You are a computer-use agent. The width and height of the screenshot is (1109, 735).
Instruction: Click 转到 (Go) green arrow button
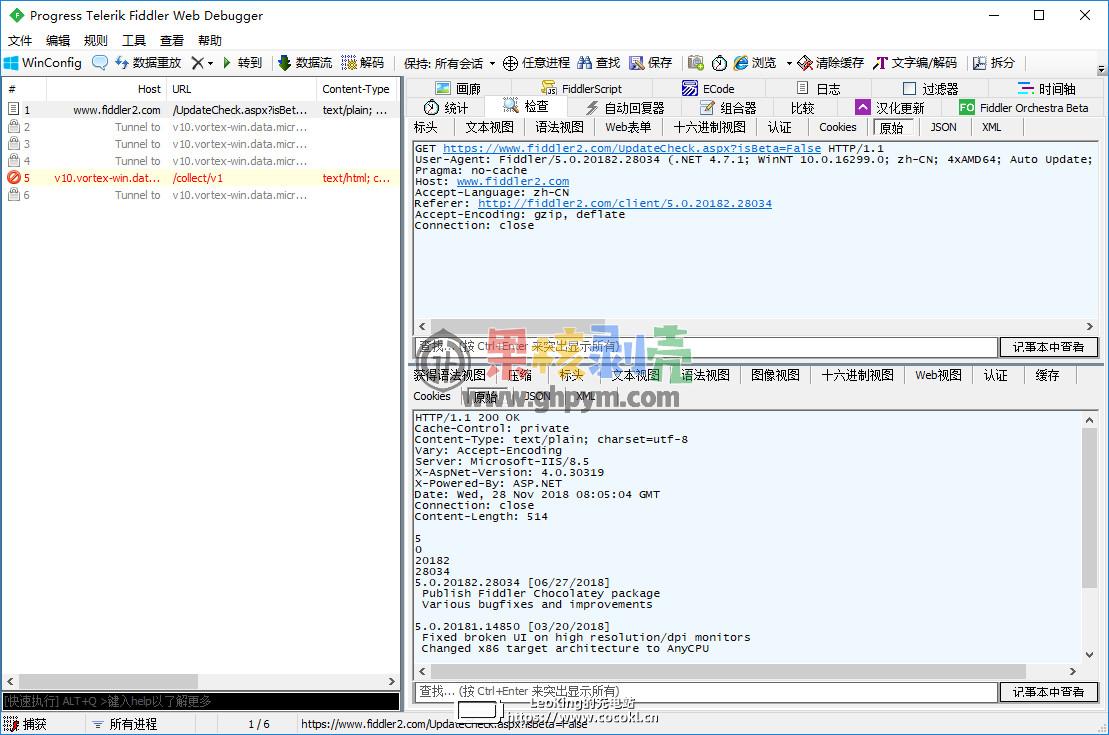(242, 63)
